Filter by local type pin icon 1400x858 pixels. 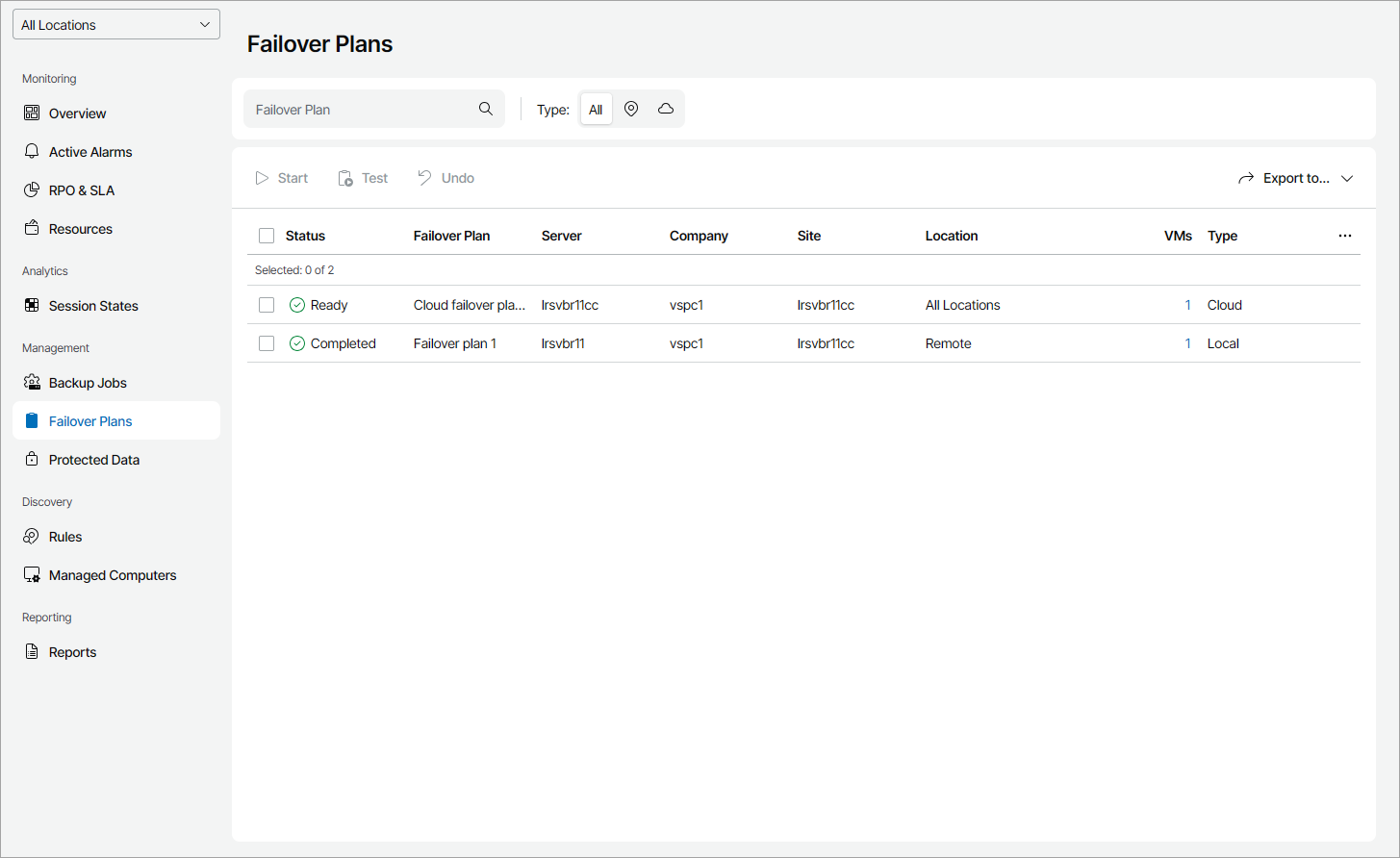click(x=631, y=109)
